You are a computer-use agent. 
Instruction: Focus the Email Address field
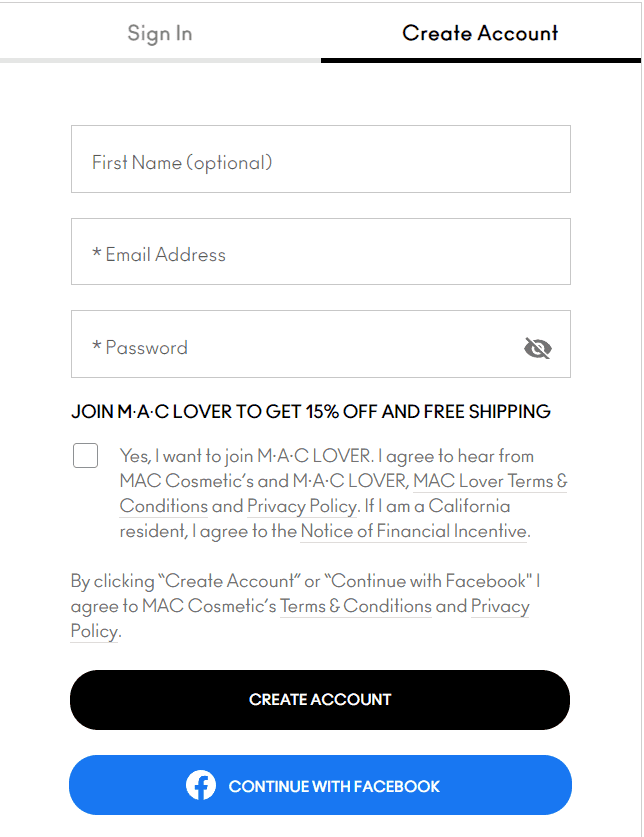point(320,251)
